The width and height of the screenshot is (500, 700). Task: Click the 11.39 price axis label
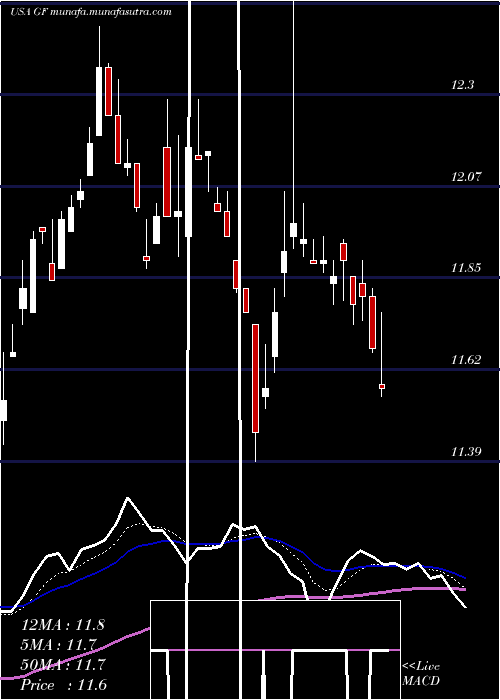pyautogui.click(x=467, y=452)
